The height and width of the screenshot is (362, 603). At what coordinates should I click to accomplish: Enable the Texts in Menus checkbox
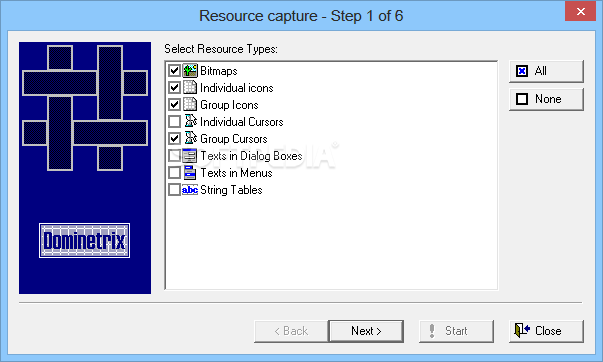coord(175,172)
